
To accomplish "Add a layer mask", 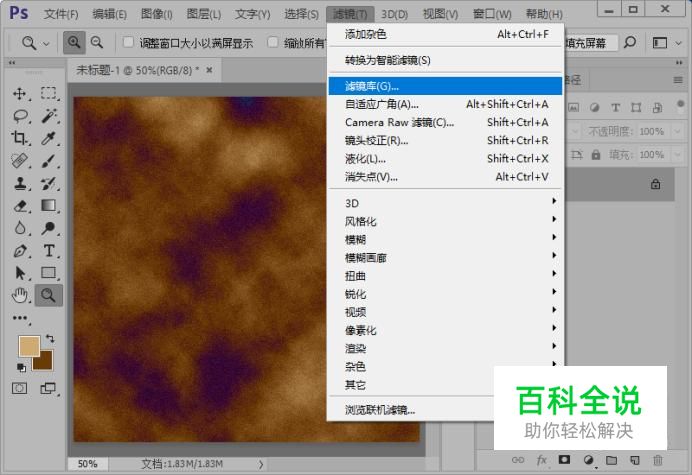I will click(564, 460).
